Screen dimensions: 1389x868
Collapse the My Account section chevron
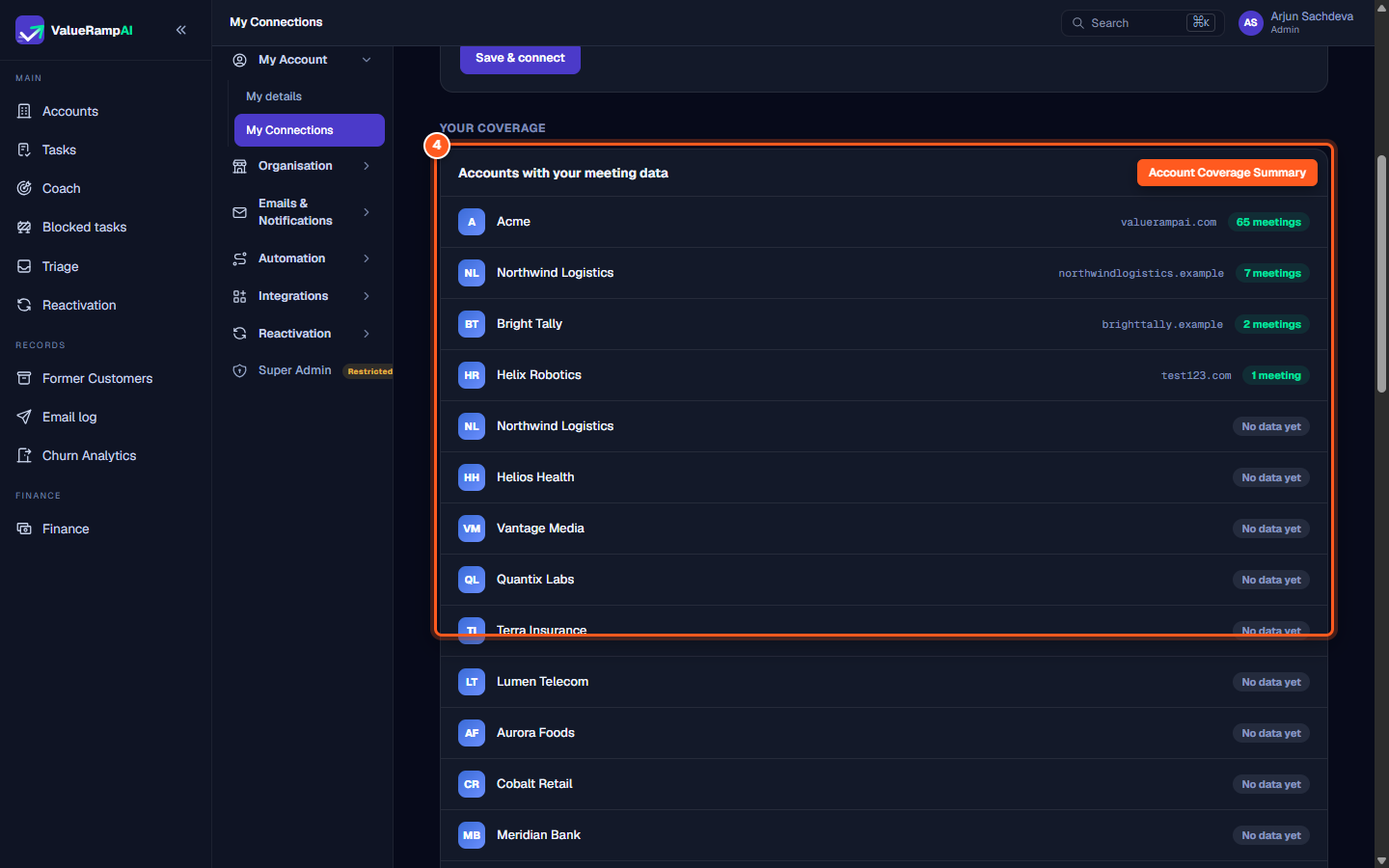coord(367,60)
